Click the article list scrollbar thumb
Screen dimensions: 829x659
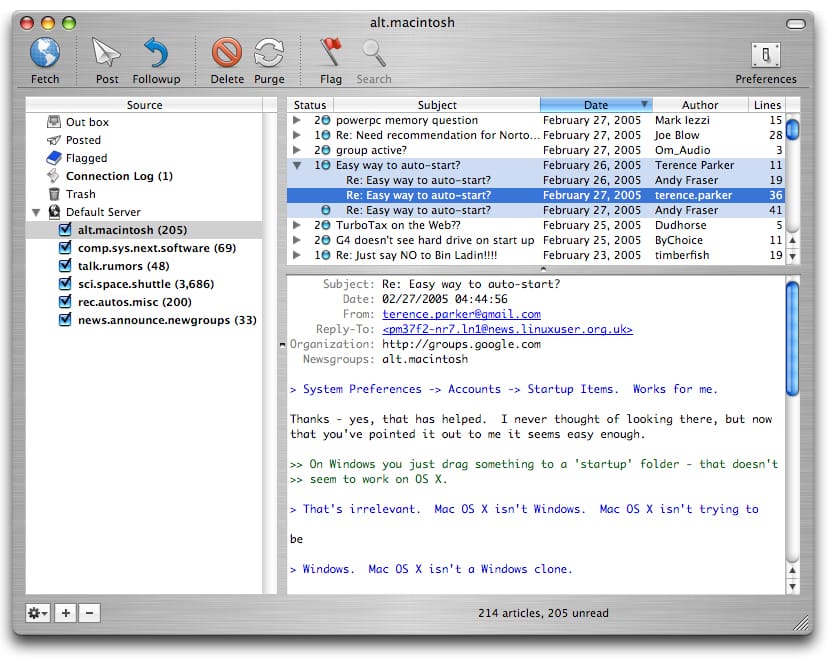pyautogui.click(x=792, y=130)
